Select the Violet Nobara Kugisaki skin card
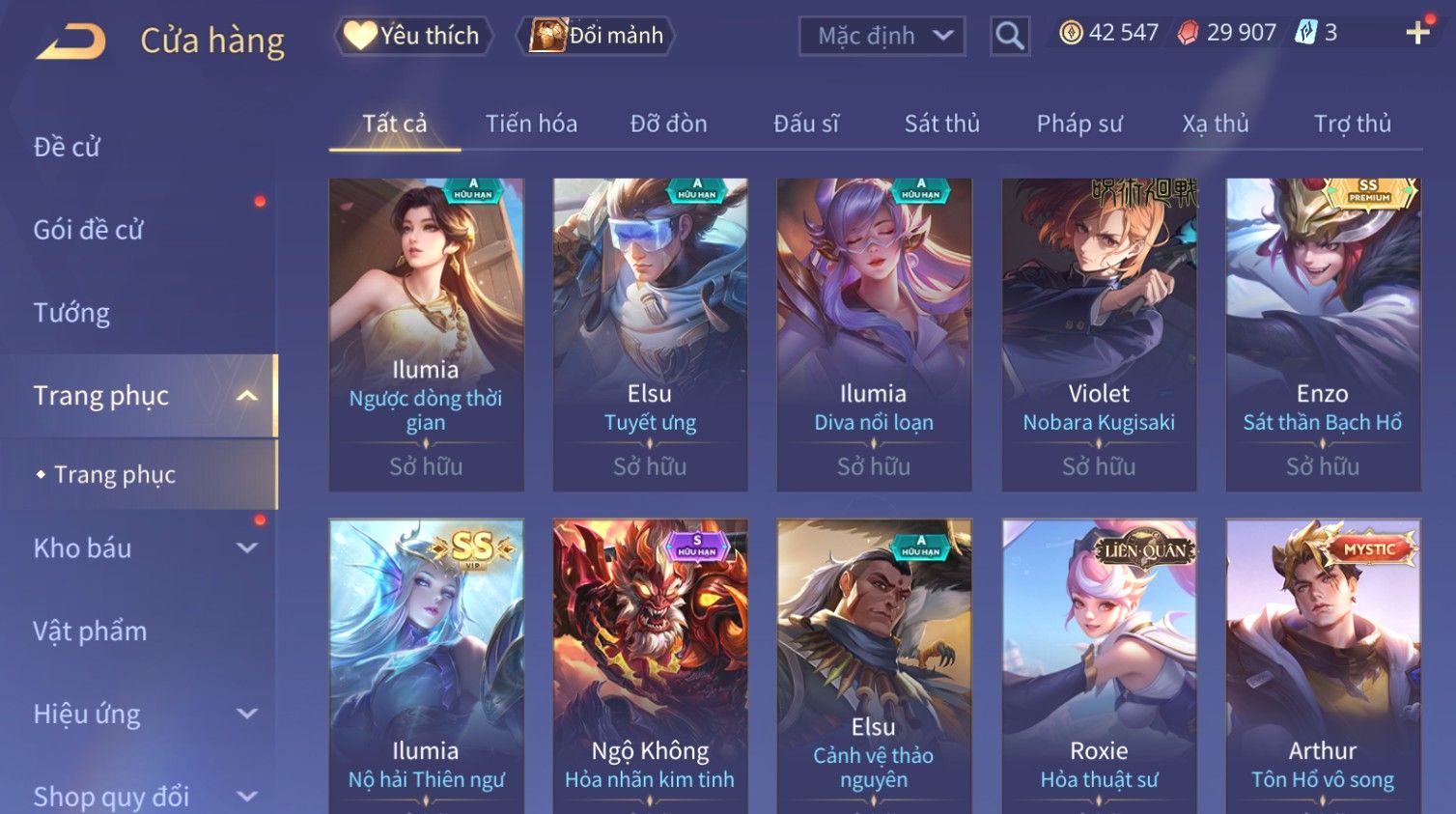The width and height of the screenshot is (1456, 814). tap(1099, 334)
